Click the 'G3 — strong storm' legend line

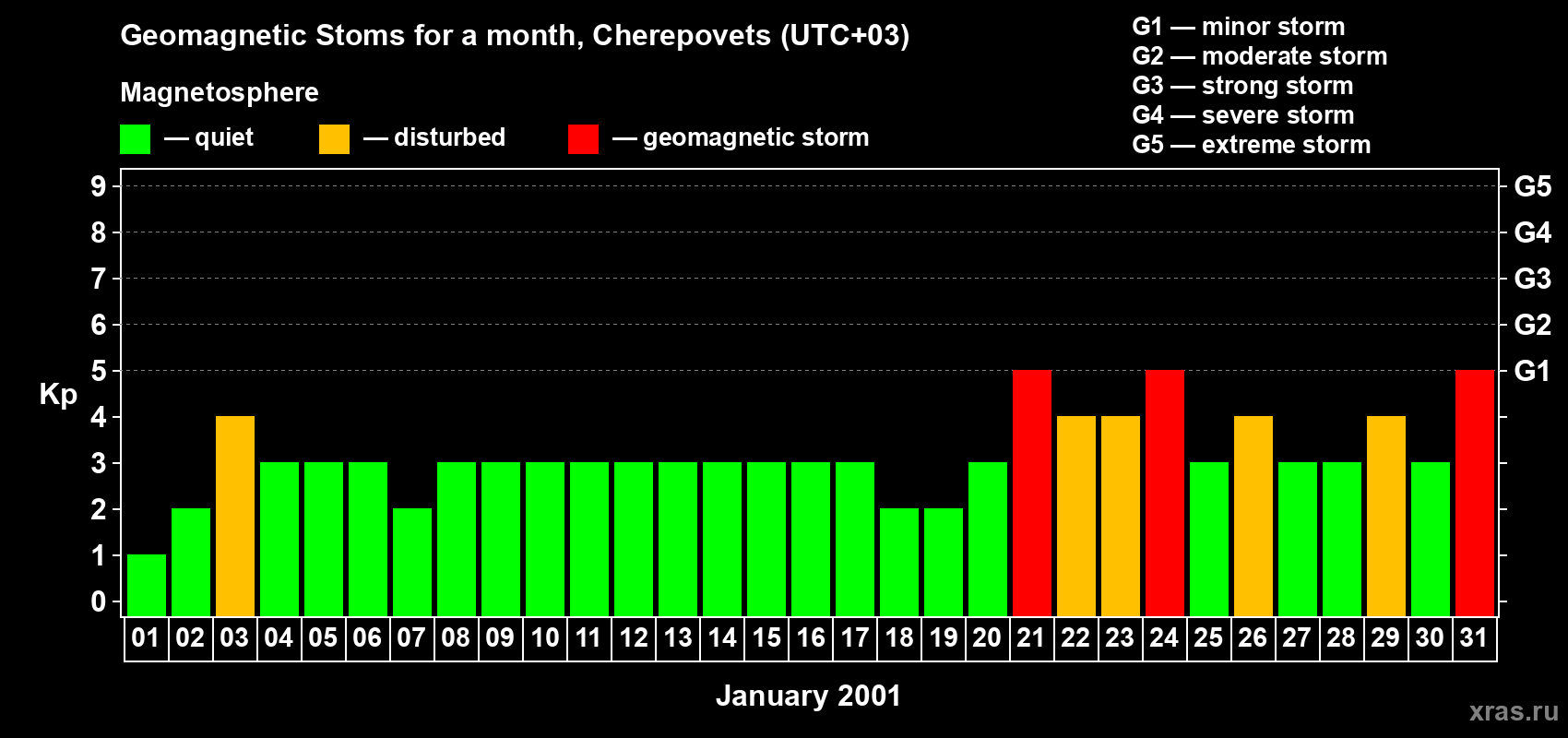1242,86
